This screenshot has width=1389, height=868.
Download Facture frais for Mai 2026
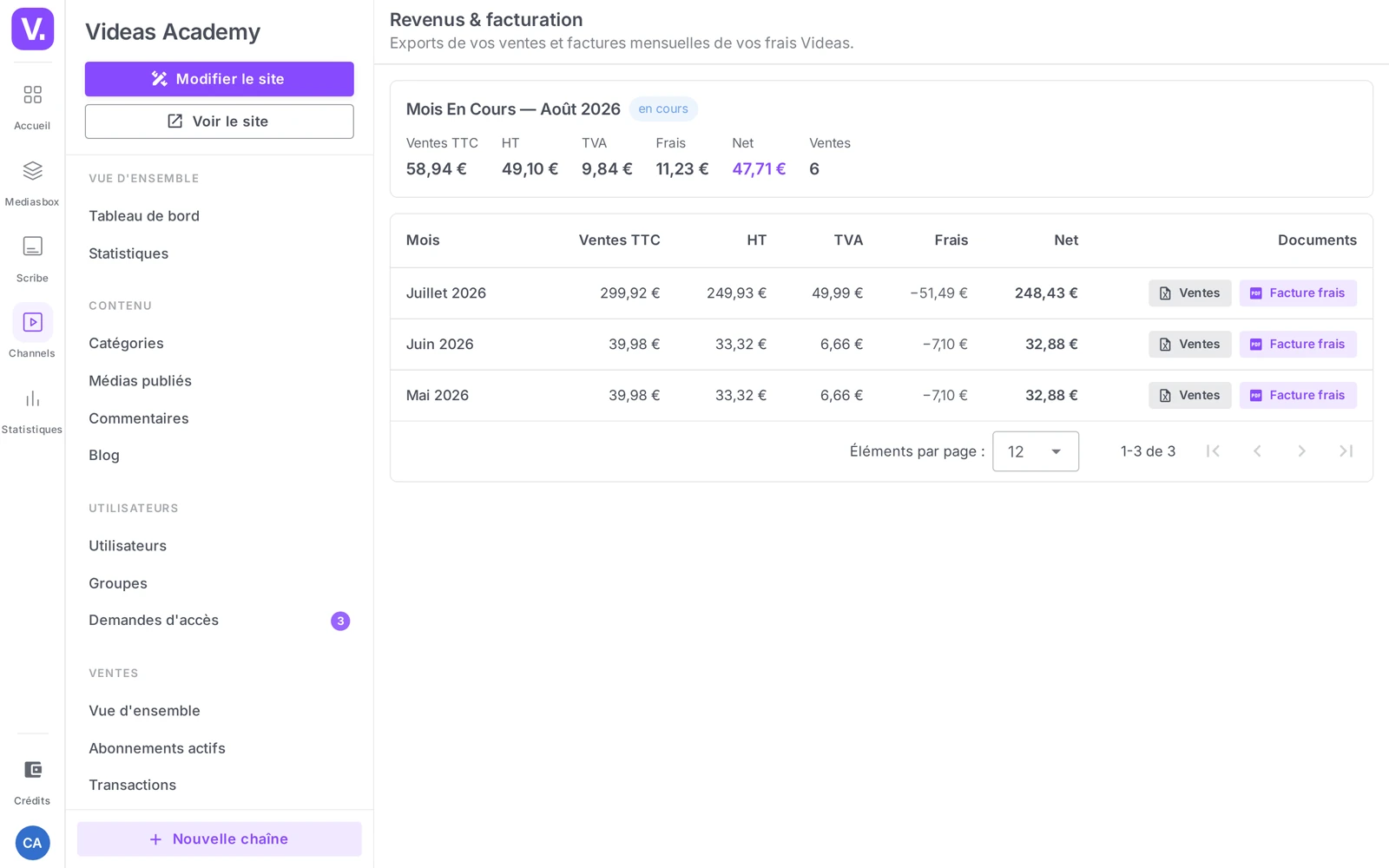[x=1298, y=396]
